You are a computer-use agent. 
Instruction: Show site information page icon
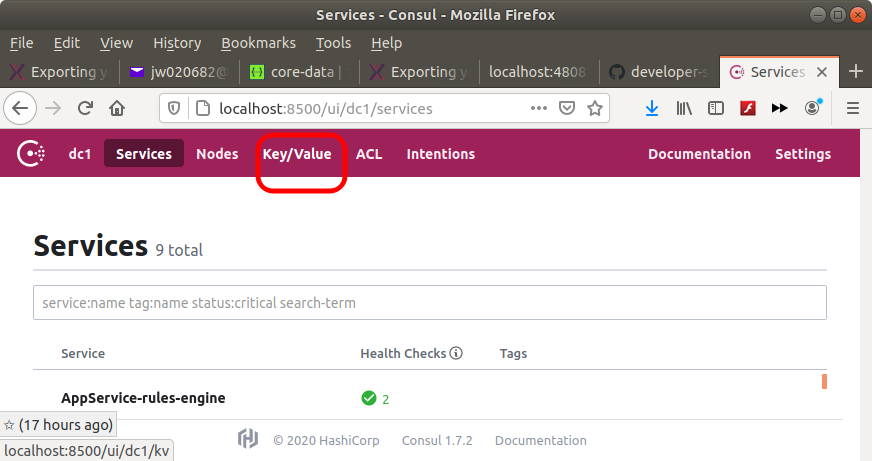click(x=203, y=108)
